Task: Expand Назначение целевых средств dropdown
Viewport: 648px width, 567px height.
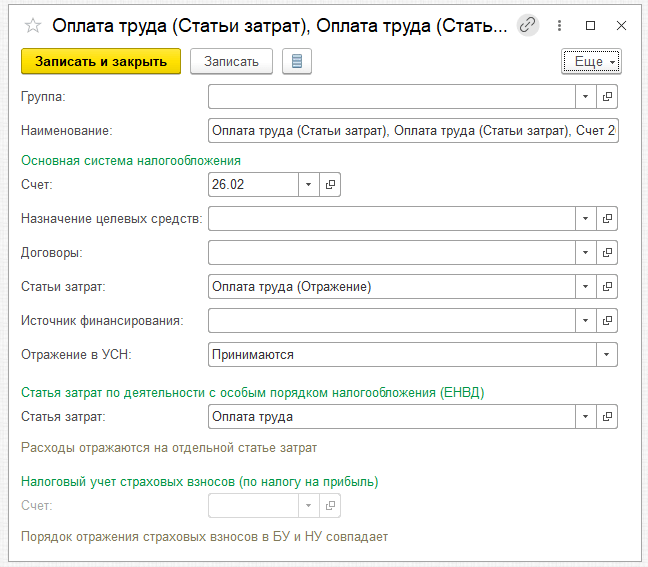Action: click(x=586, y=219)
